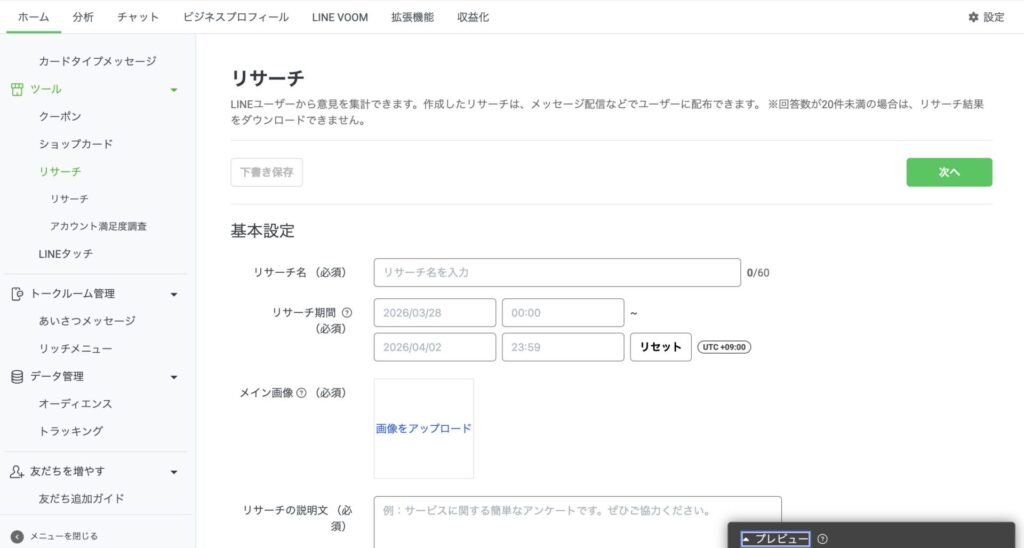Image resolution: width=1024 pixels, height=548 pixels.
Task: Click the 基本設定 heading
Action: [263, 231]
